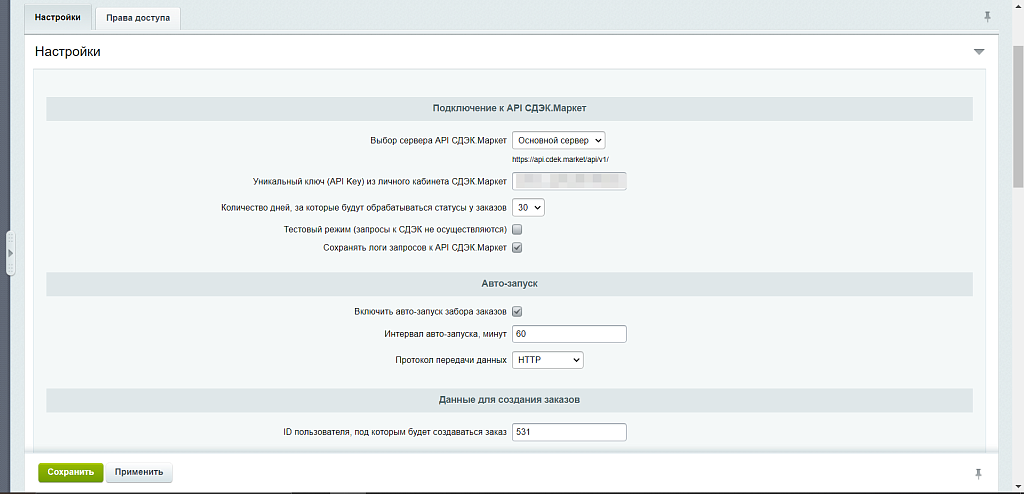Expand the left sidebar with the edge handle
1024x494 pixels.
click(10, 254)
